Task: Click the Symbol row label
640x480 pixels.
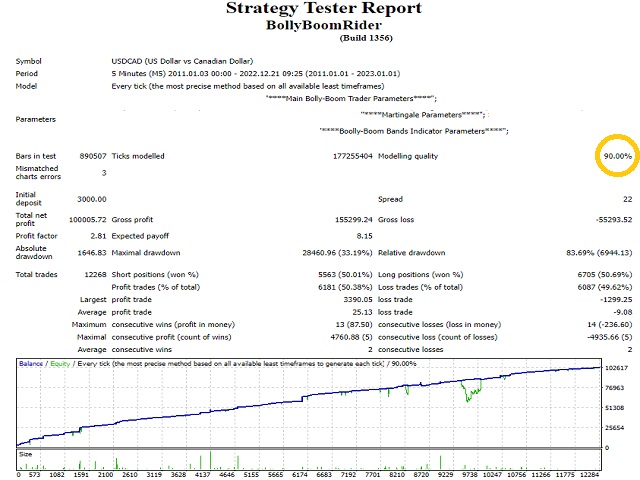Action: pos(28,61)
